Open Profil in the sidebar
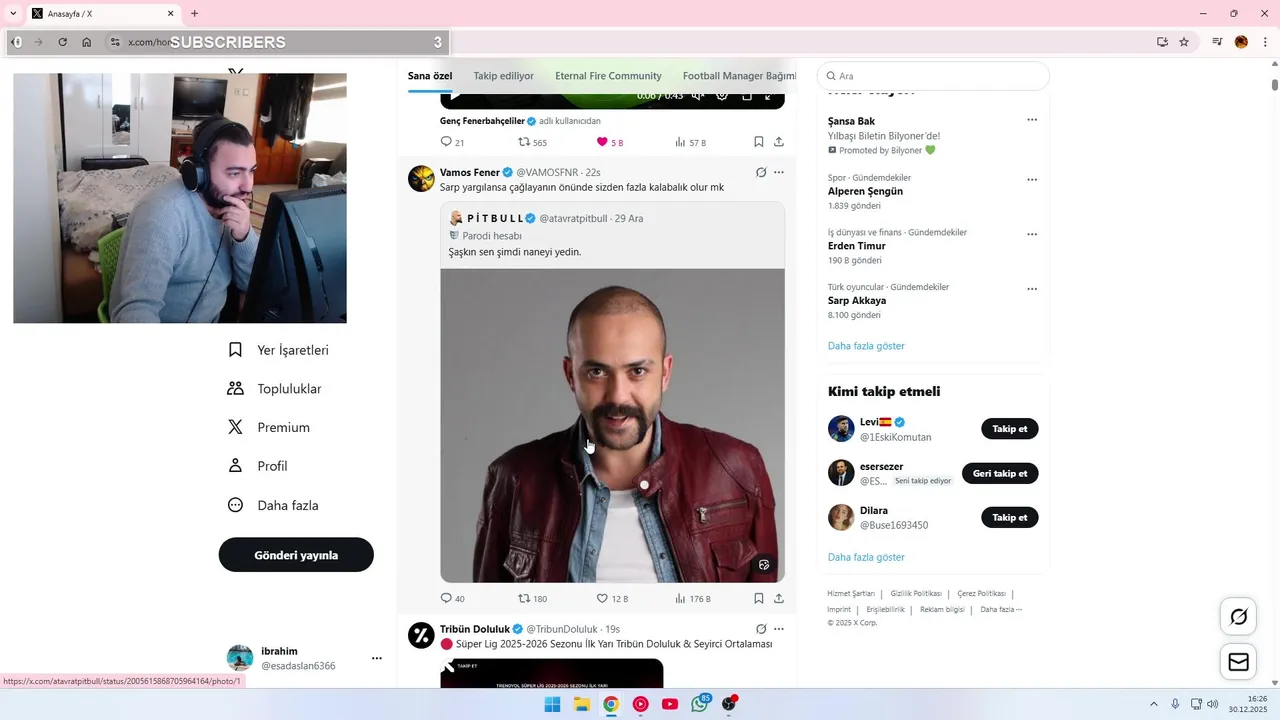The height and width of the screenshot is (720, 1280). coord(257,466)
